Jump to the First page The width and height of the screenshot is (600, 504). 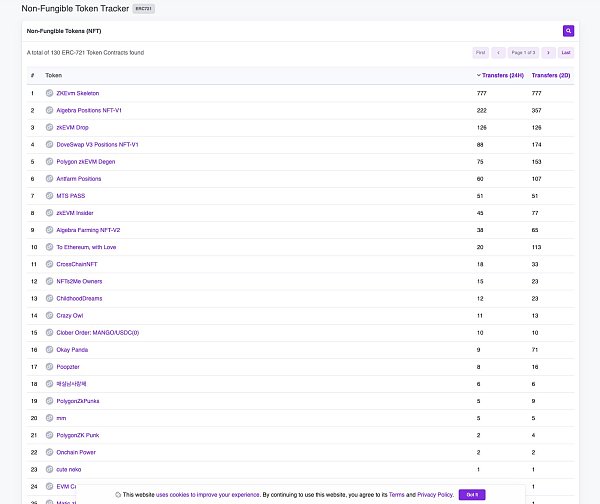point(481,52)
